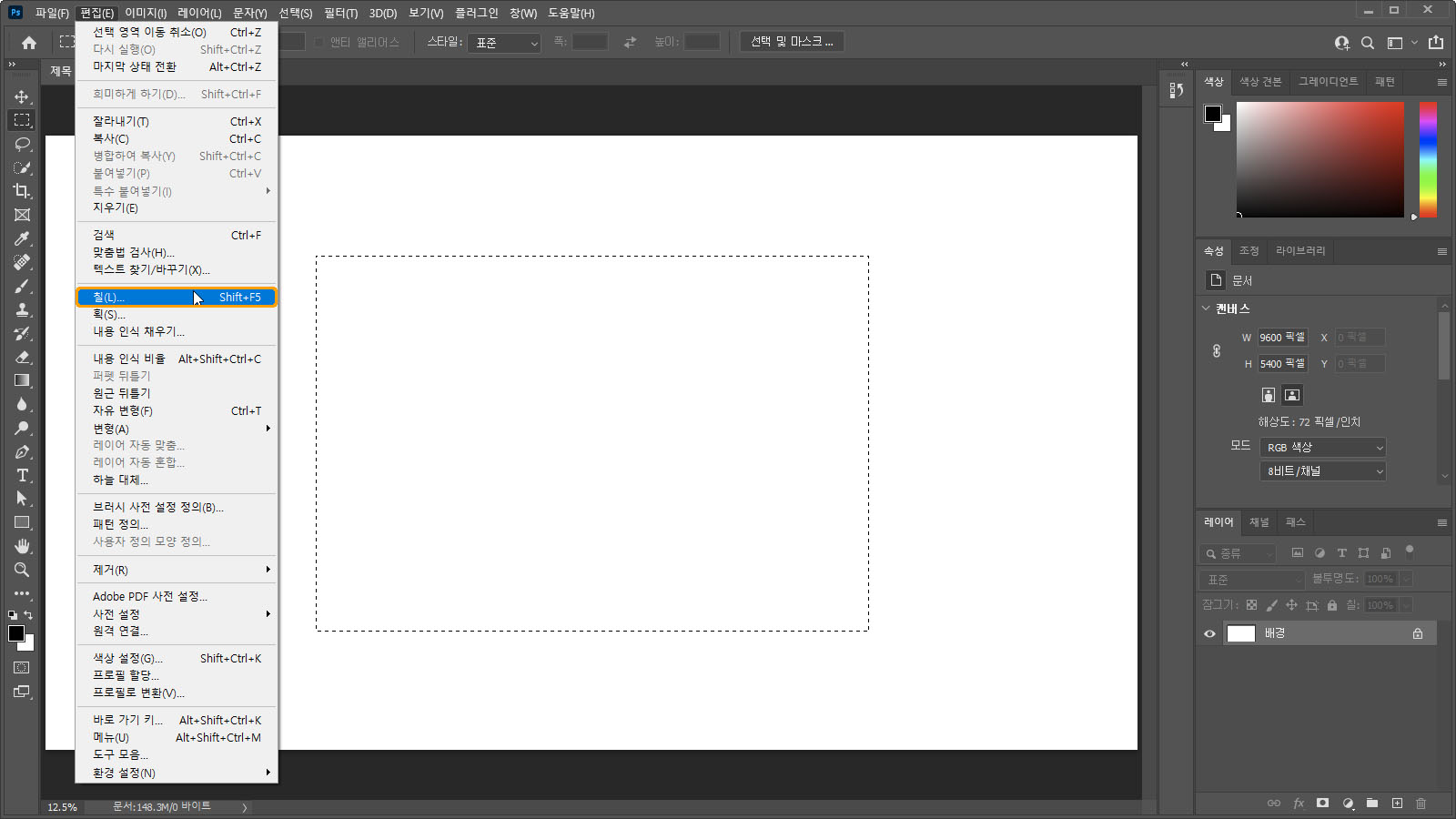Screen dimensions: 1456x819
Task: Collapse the 캔버스 section
Action: point(1206,308)
